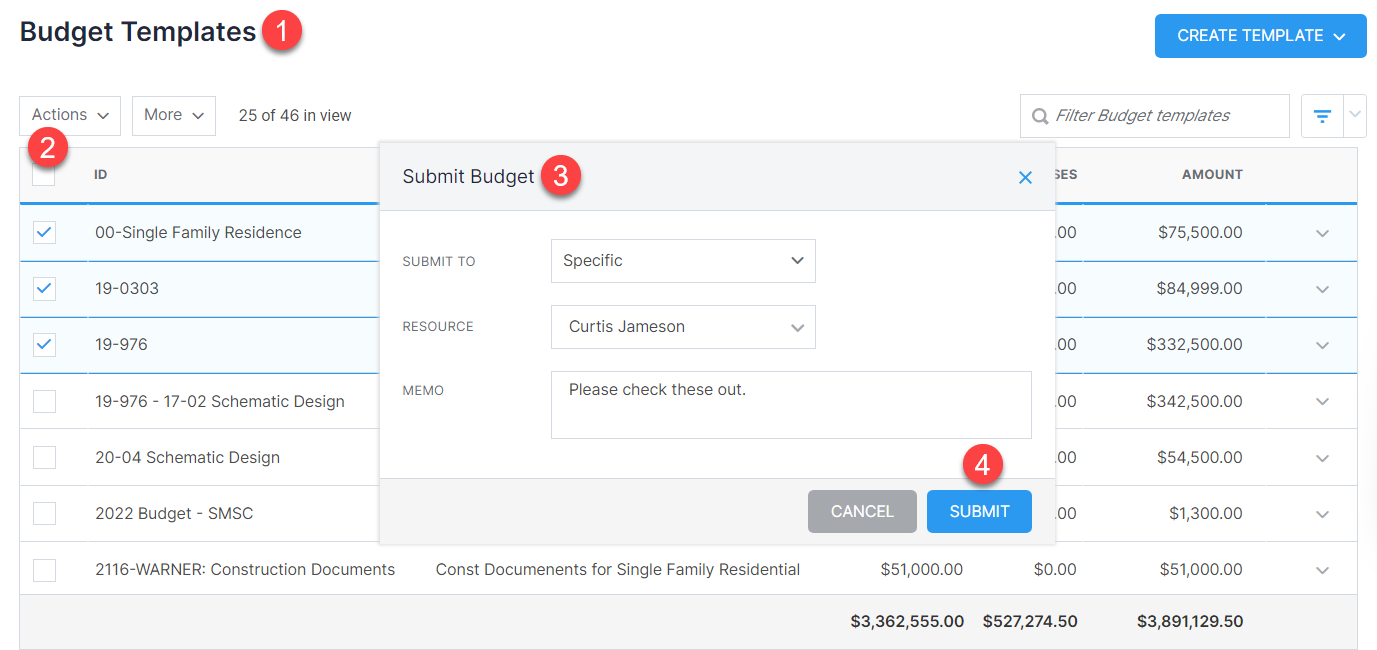
Task: Click the search magnifier in the filter field
Action: point(1039,115)
